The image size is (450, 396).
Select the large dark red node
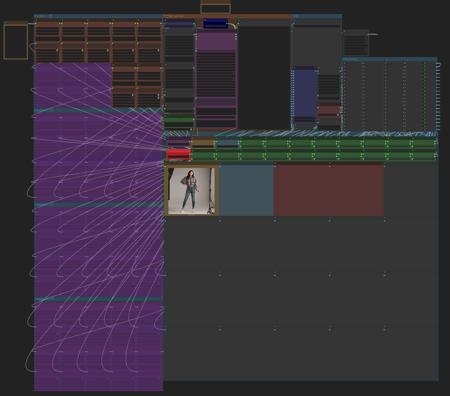click(x=329, y=190)
